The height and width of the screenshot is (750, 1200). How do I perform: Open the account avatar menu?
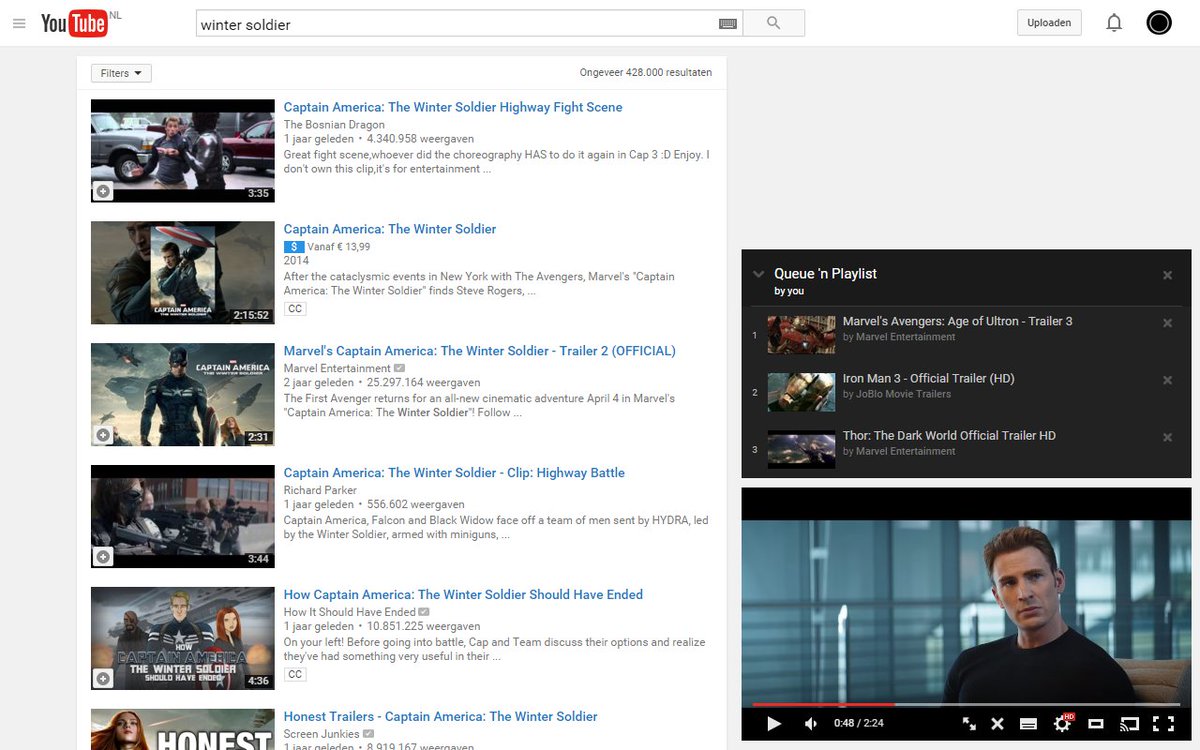coord(1159,23)
